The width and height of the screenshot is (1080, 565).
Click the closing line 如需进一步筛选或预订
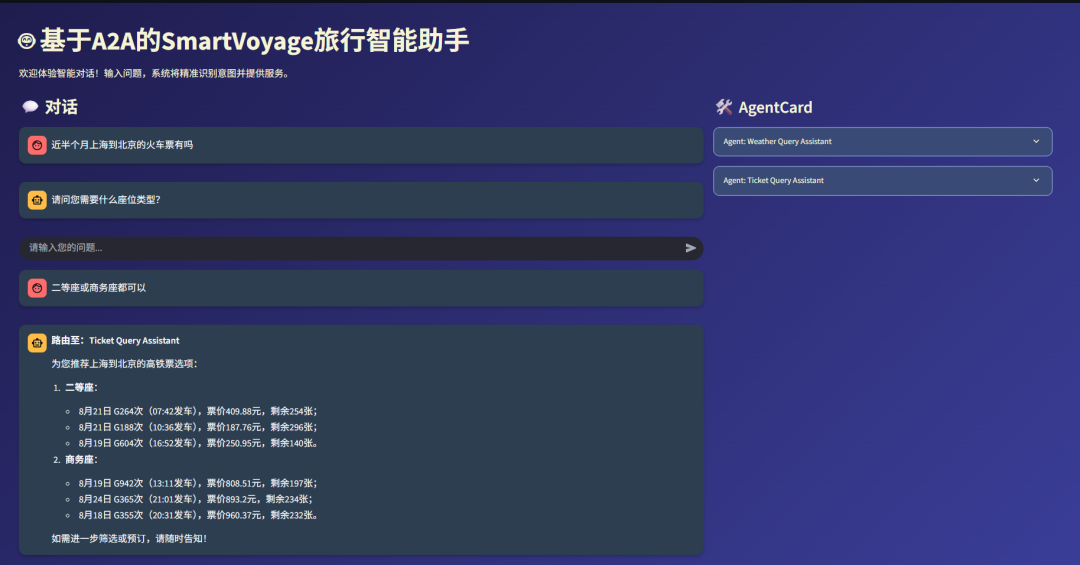tap(129, 538)
